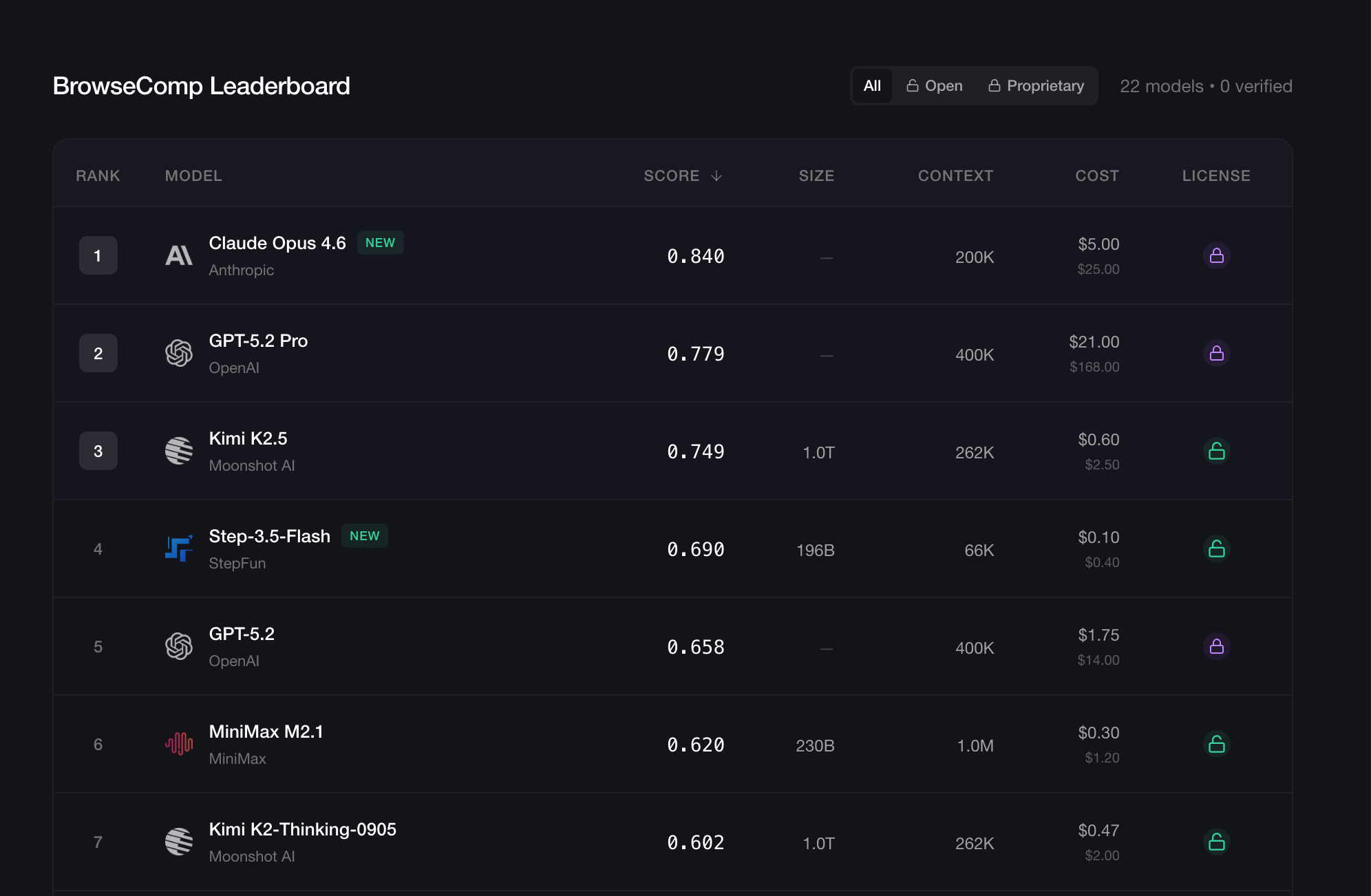Click the MiniMax waveform logo icon
1371x896 pixels.
point(179,745)
